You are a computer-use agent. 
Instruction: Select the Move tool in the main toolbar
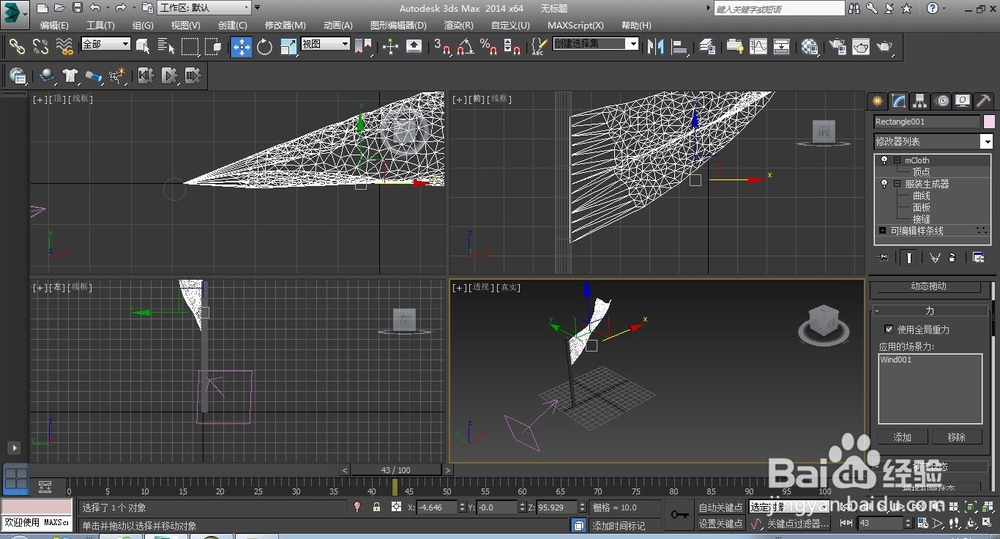pos(241,46)
